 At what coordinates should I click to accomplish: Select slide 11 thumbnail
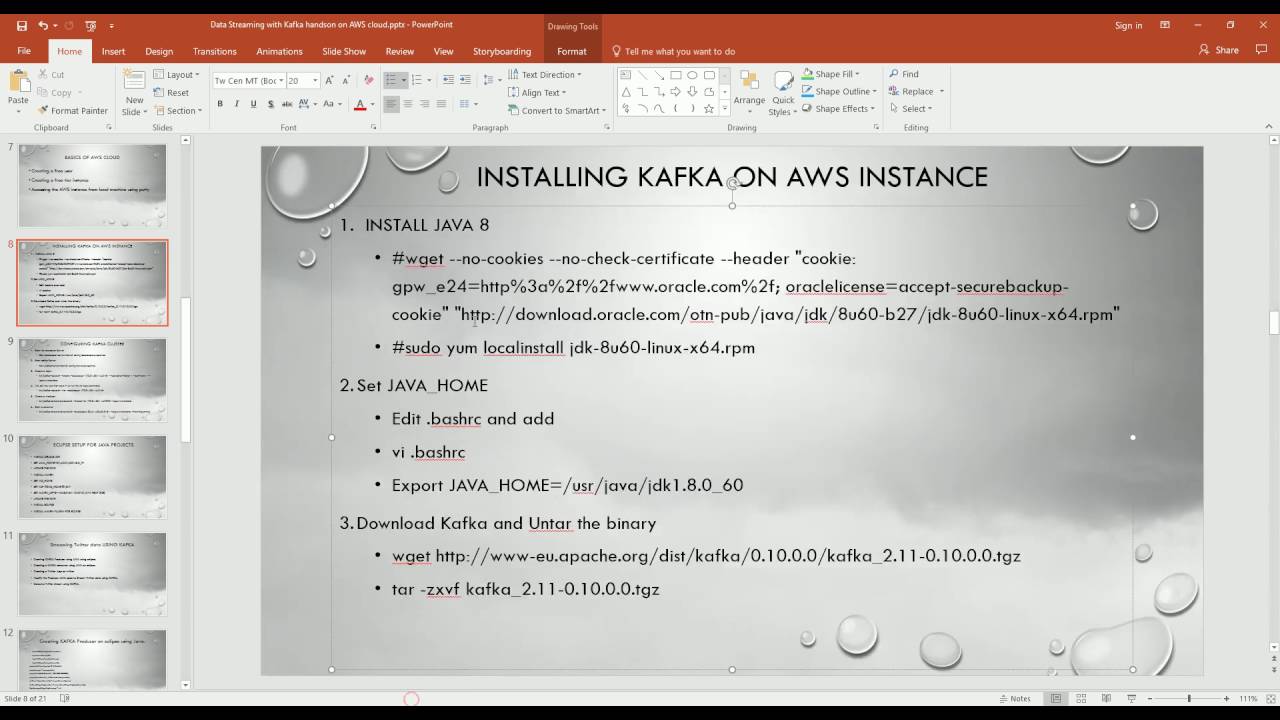92,573
